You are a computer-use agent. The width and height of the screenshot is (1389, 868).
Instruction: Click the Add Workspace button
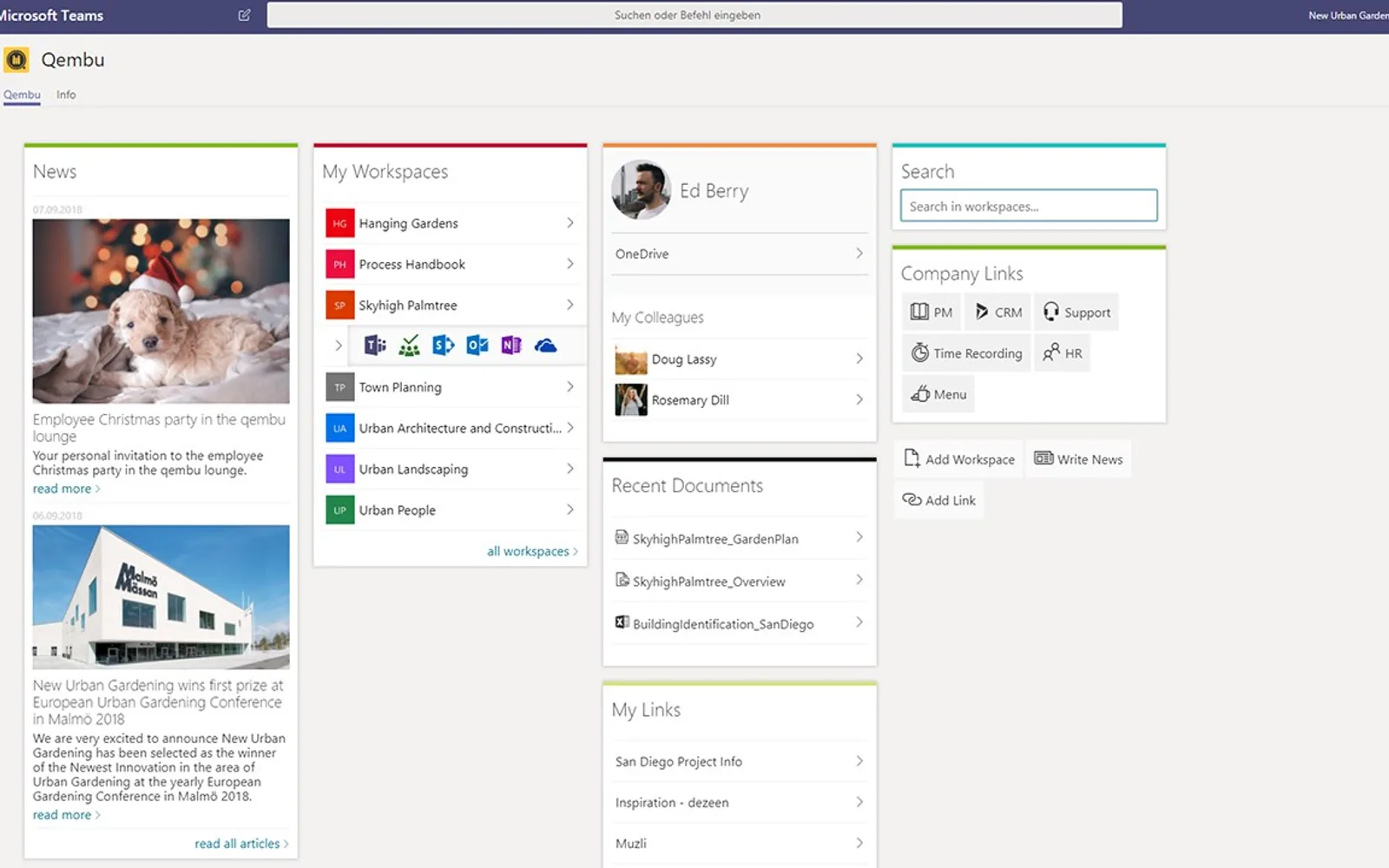(x=958, y=459)
